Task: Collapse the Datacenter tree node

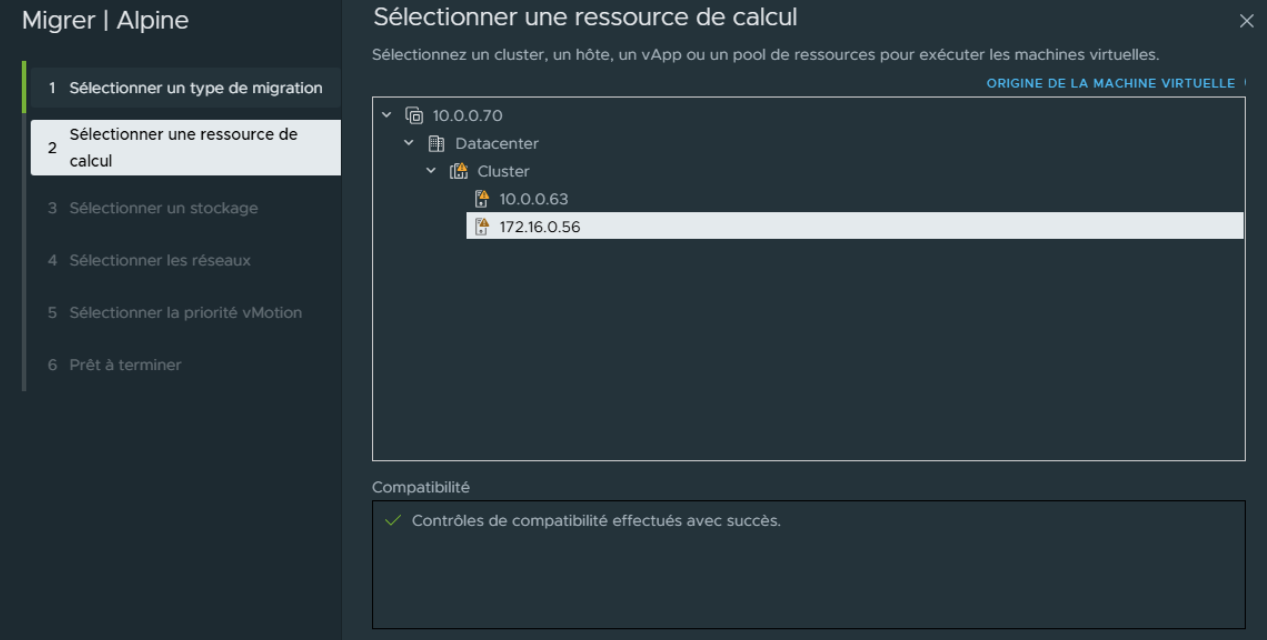Action: [x=409, y=144]
